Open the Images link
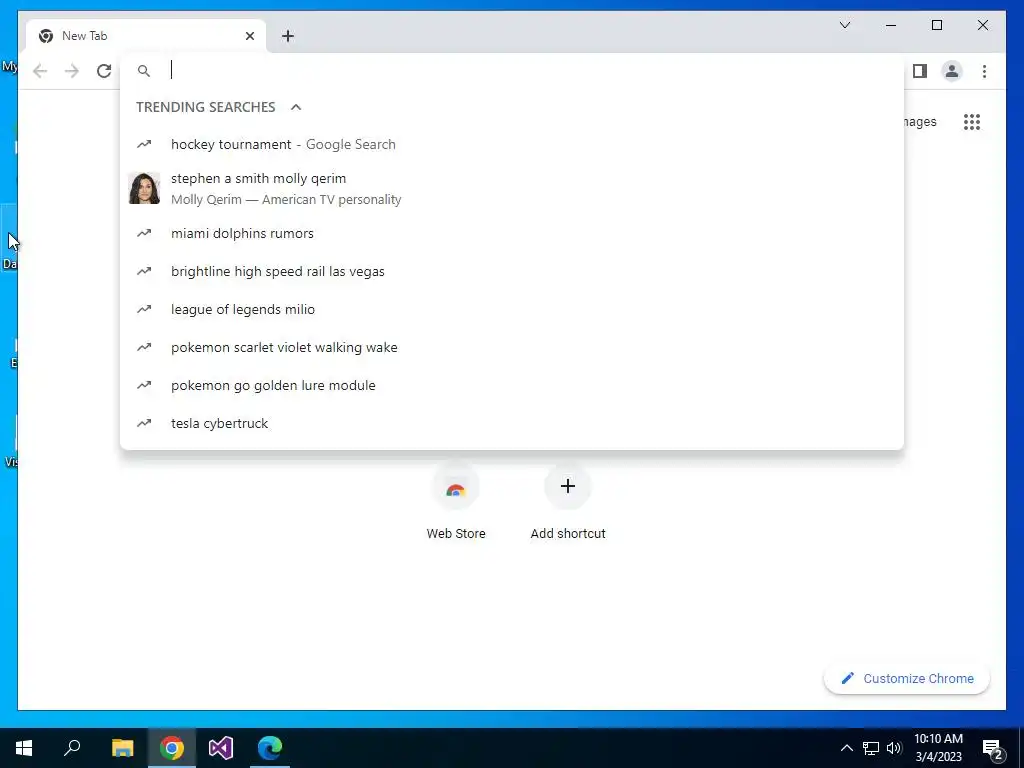The width and height of the screenshot is (1024, 768). click(920, 121)
